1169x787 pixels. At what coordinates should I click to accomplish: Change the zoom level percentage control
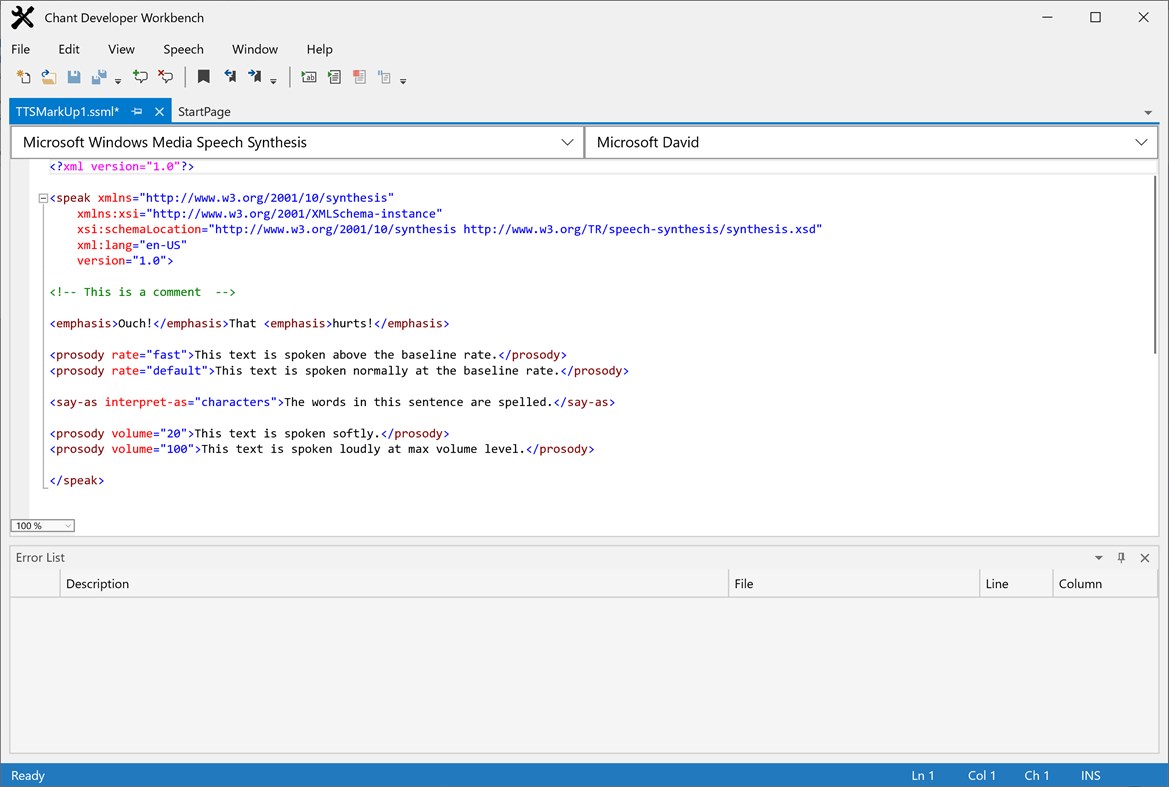tap(42, 525)
